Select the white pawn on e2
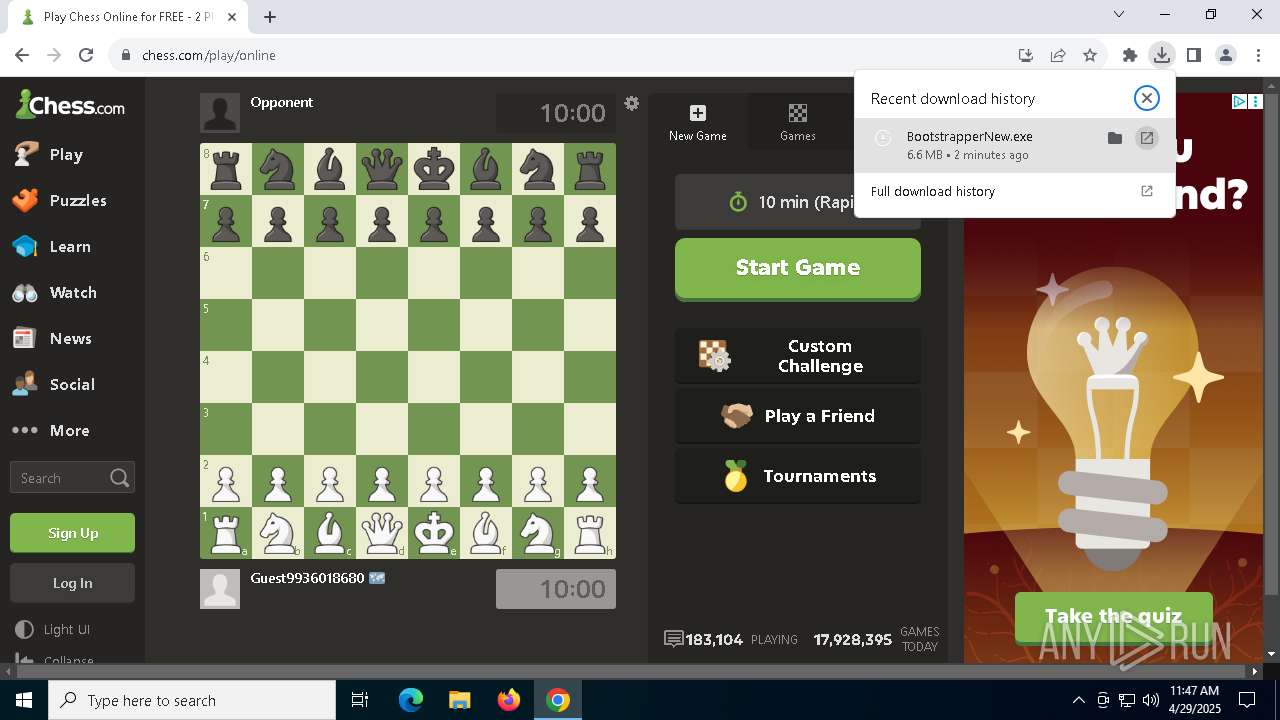This screenshot has width=1280, height=720. coord(434,481)
